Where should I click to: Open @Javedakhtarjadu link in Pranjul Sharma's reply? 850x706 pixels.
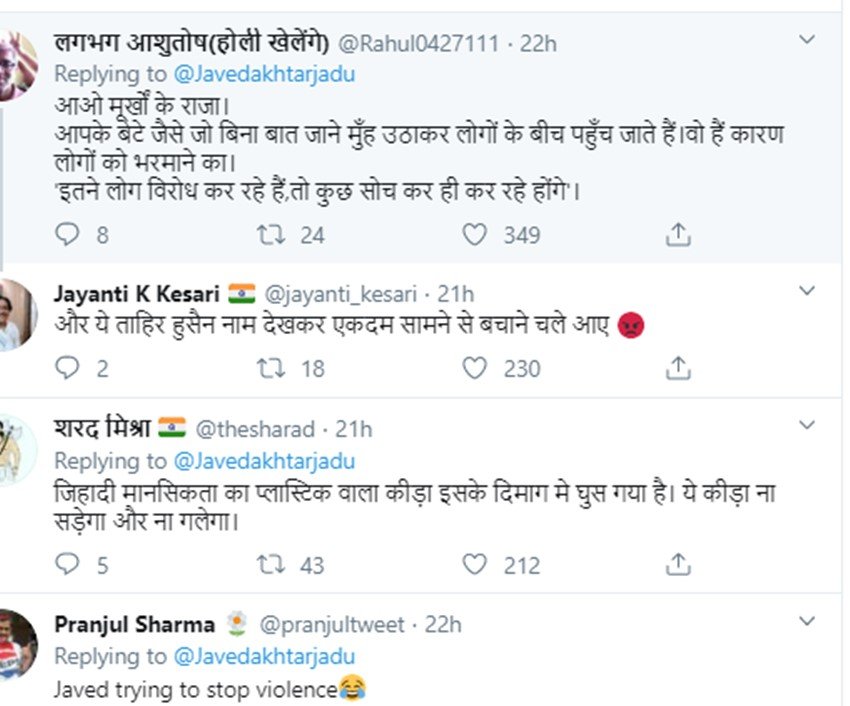click(x=263, y=657)
